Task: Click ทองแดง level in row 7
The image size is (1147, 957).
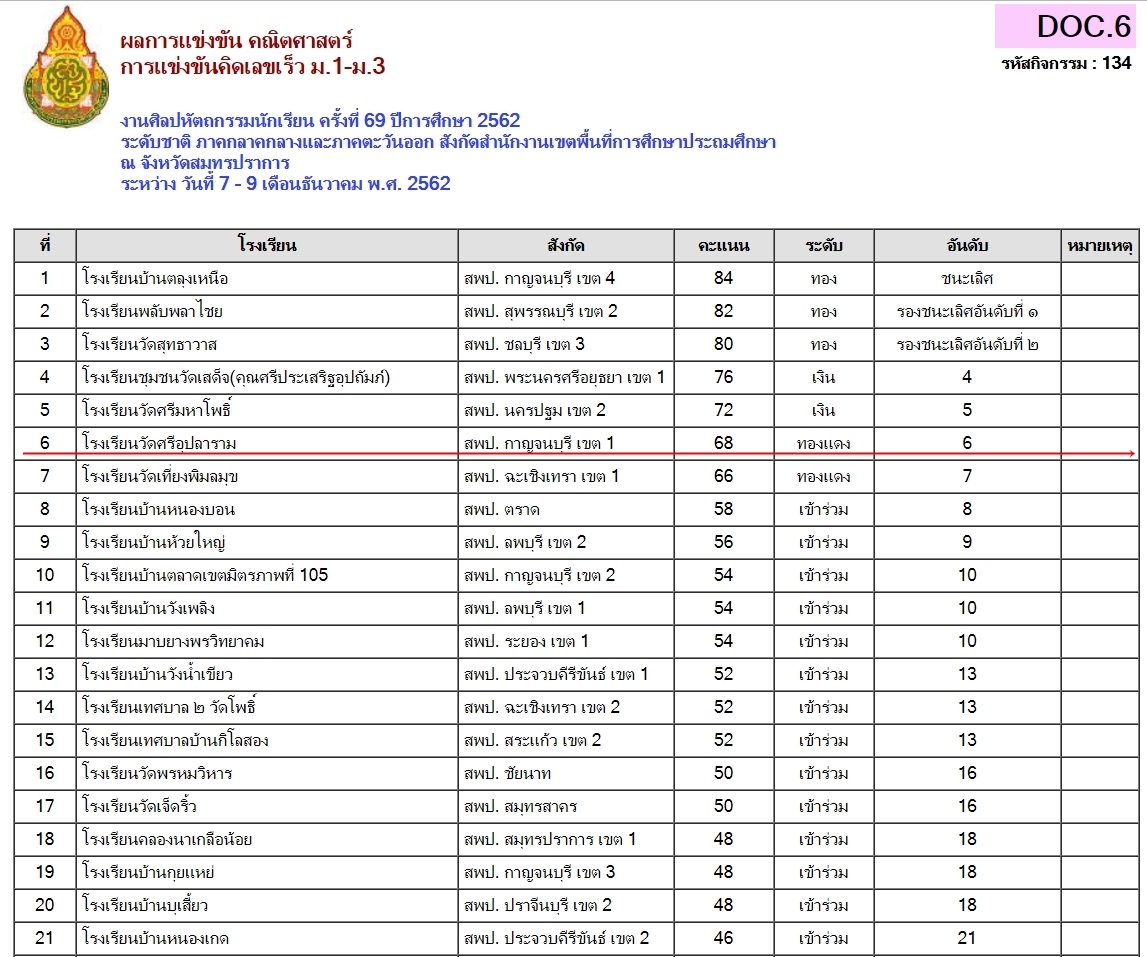Action: click(x=824, y=476)
